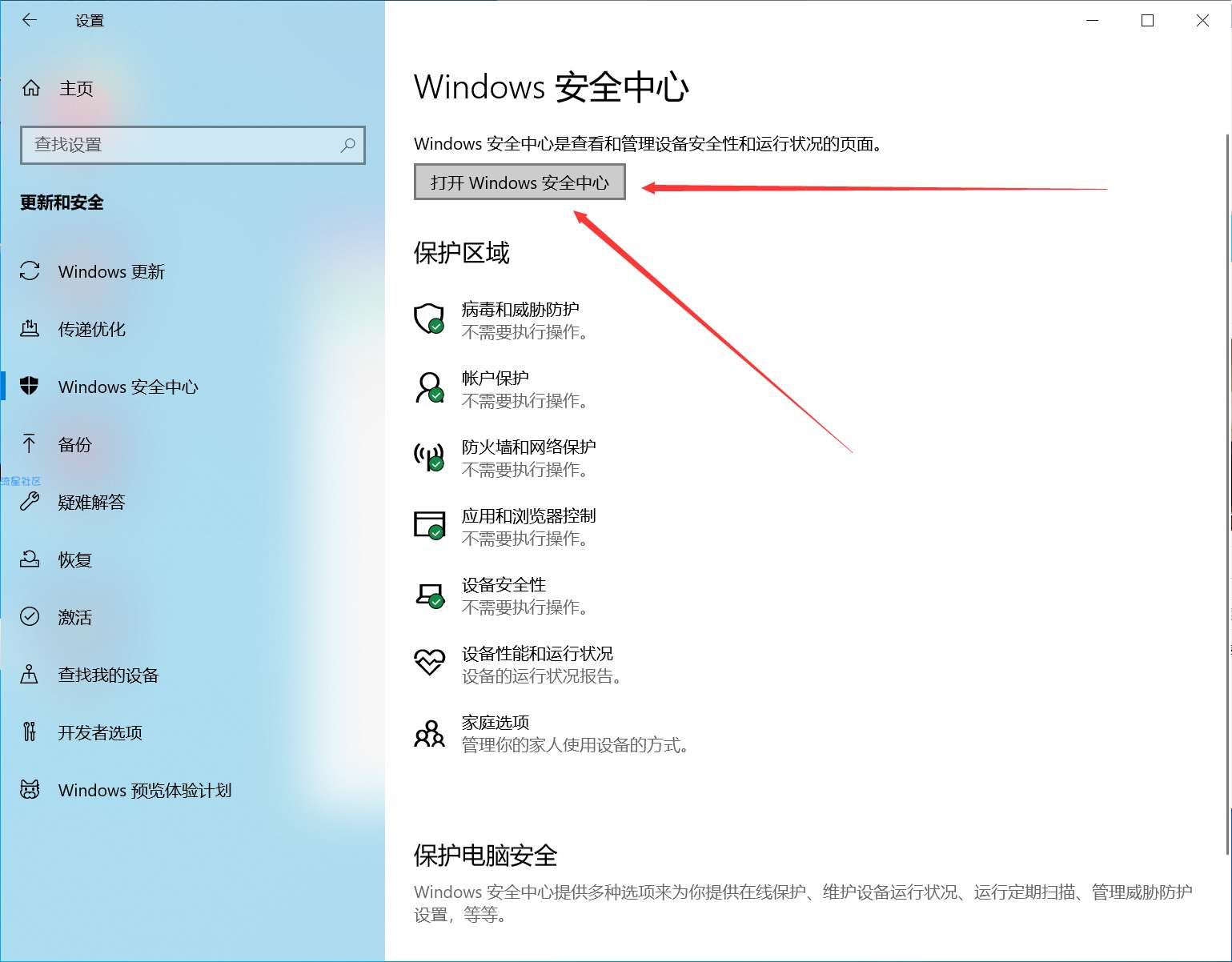
Task: Click the 疑难解答 wrench icon
Action: (30, 502)
